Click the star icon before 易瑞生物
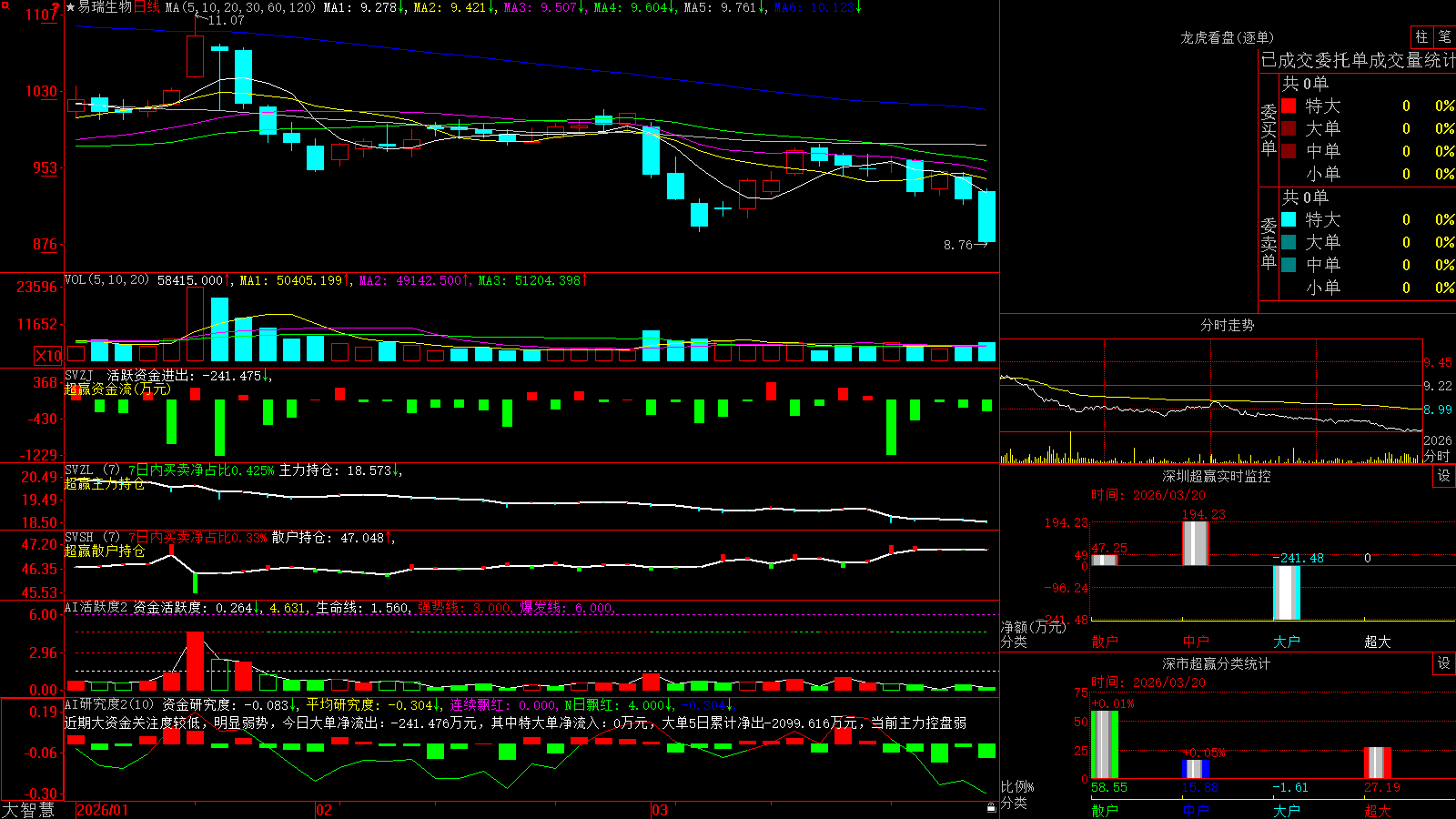The width and height of the screenshot is (1456, 819). coord(71,7)
